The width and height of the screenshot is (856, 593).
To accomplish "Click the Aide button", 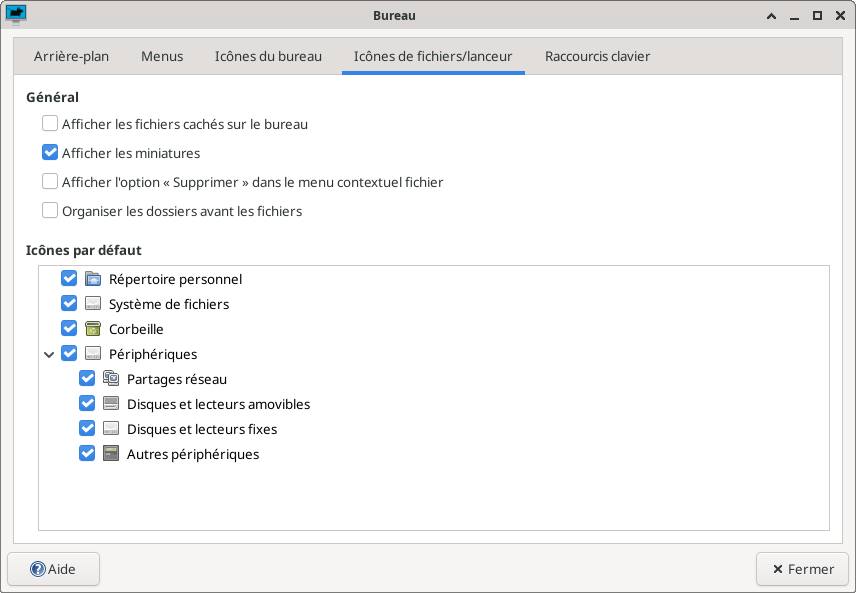I will click(53, 569).
